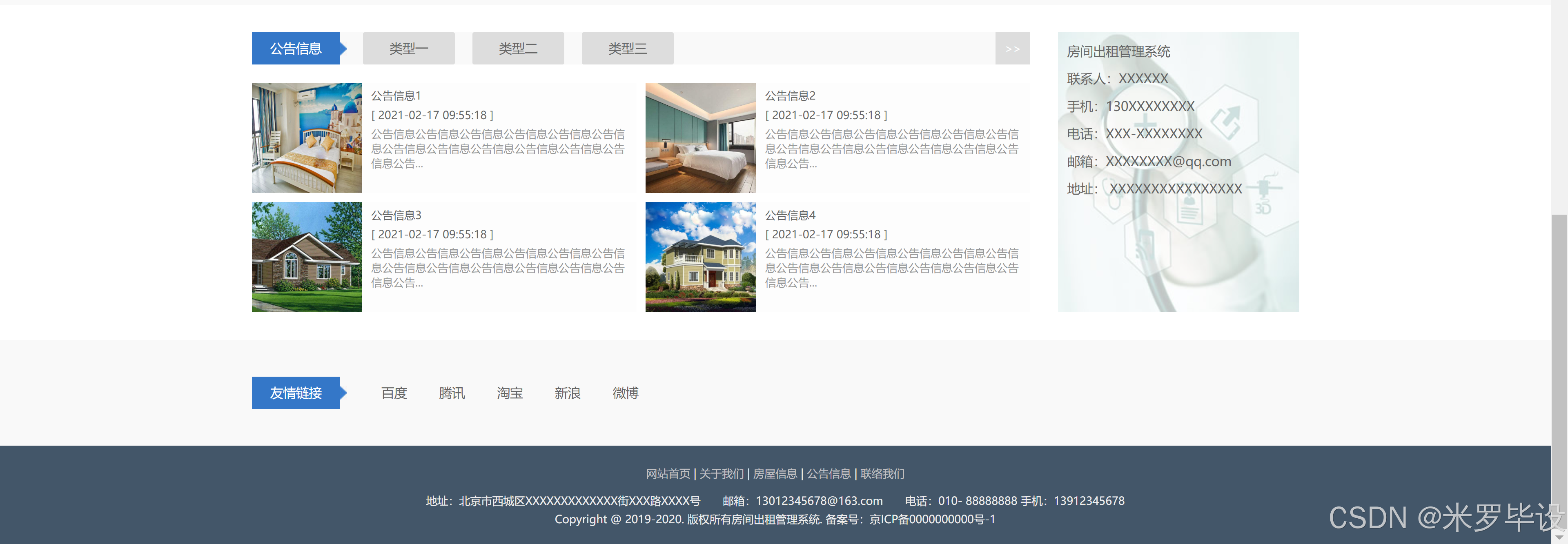
Task: Go to 网站首页 in footer
Action: [668, 473]
